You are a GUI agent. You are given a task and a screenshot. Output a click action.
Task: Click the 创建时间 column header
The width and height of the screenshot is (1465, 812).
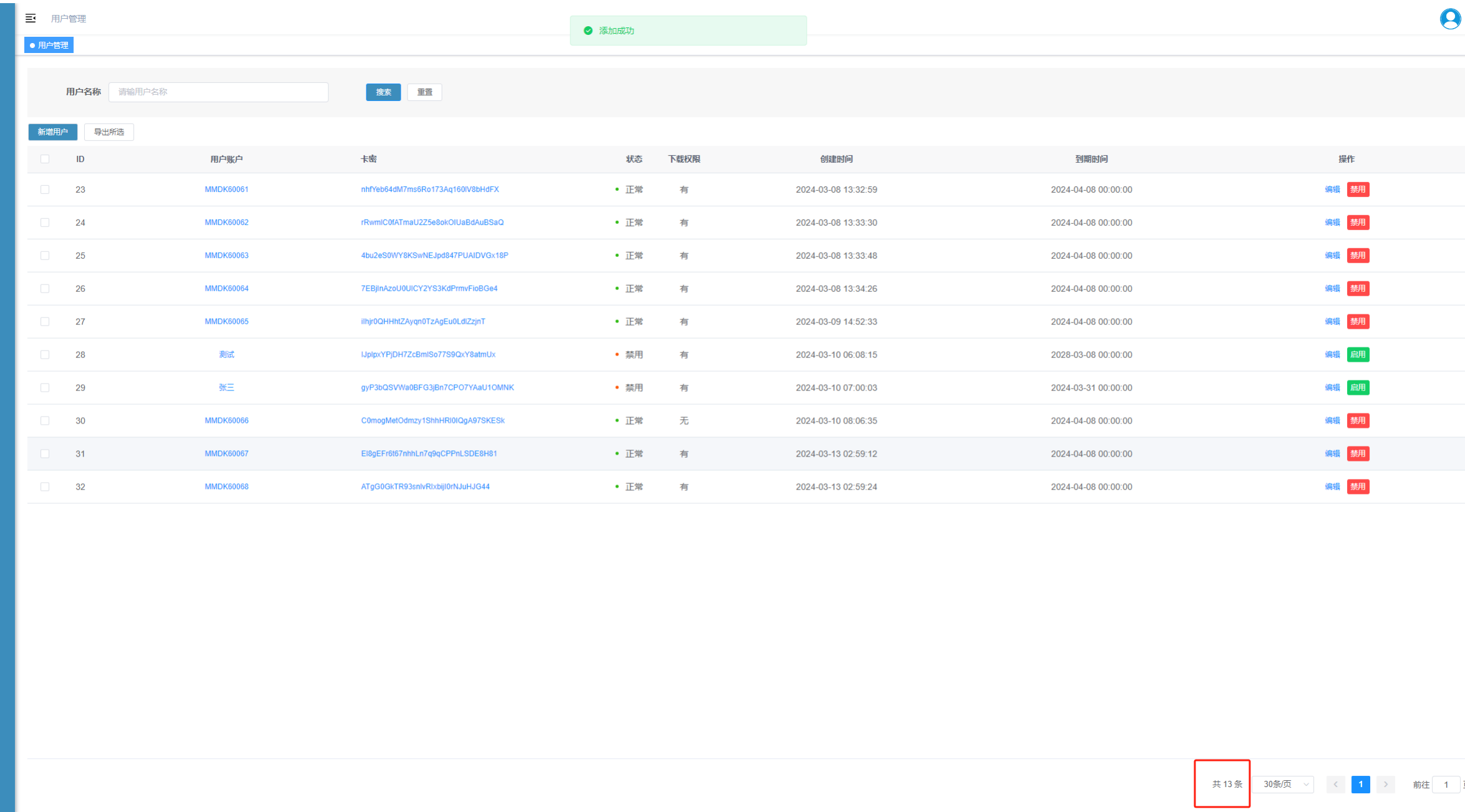pyautogui.click(x=836, y=159)
